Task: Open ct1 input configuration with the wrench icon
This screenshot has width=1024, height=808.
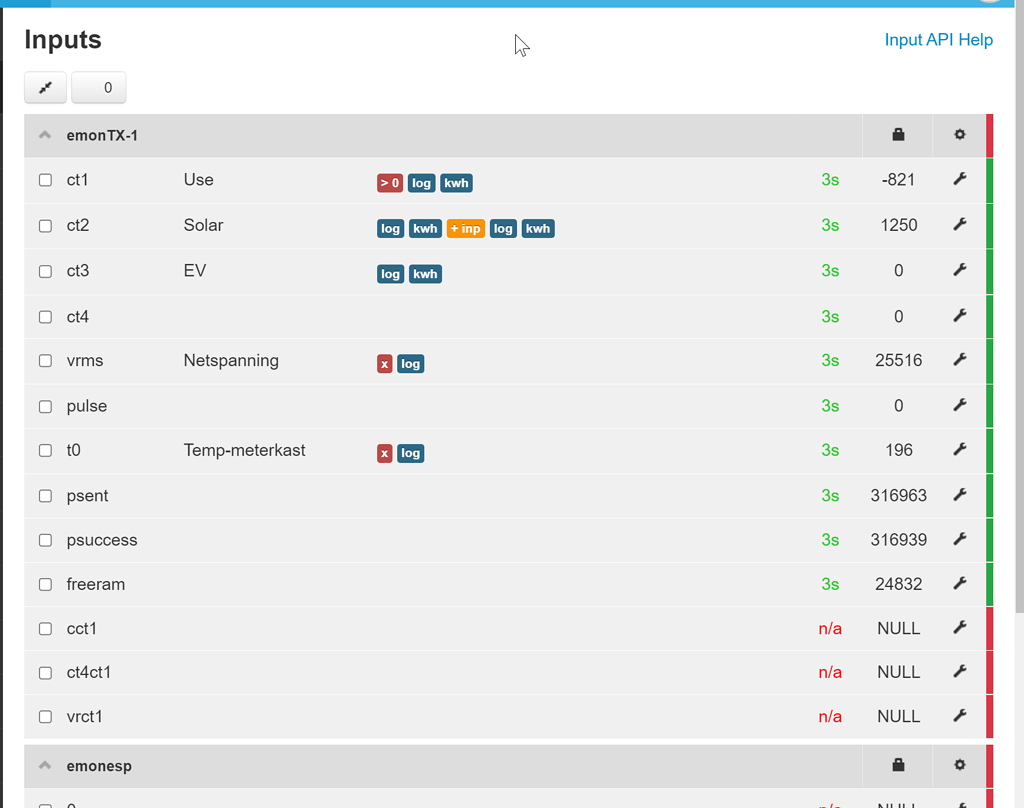Action: (959, 179)
